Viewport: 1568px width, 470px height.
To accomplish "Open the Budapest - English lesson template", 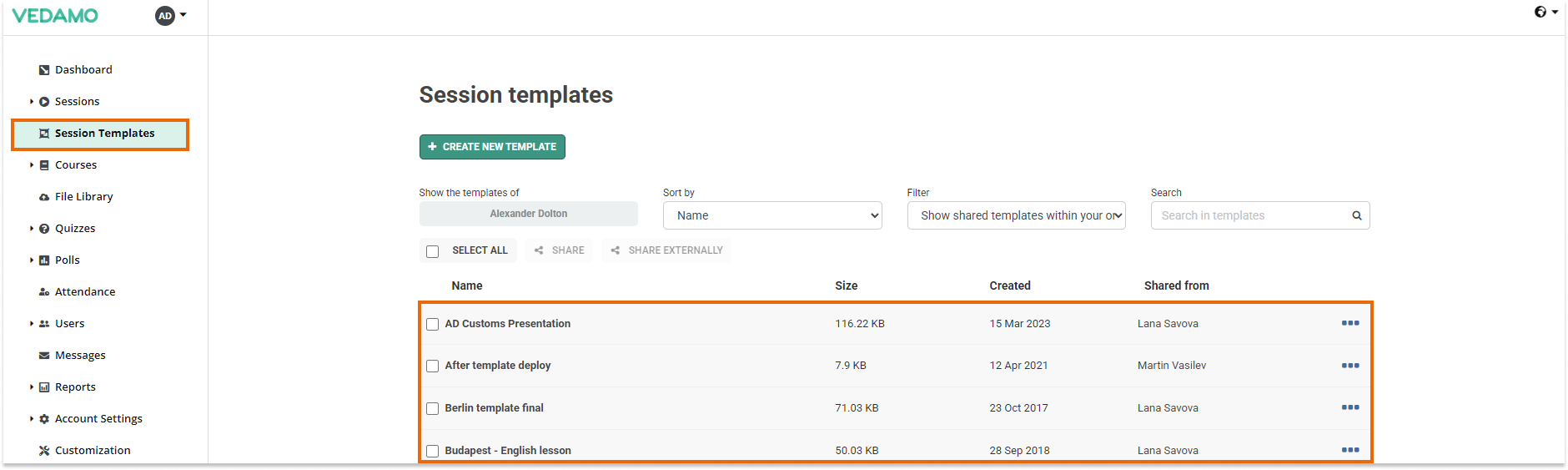I will (508, 451).
